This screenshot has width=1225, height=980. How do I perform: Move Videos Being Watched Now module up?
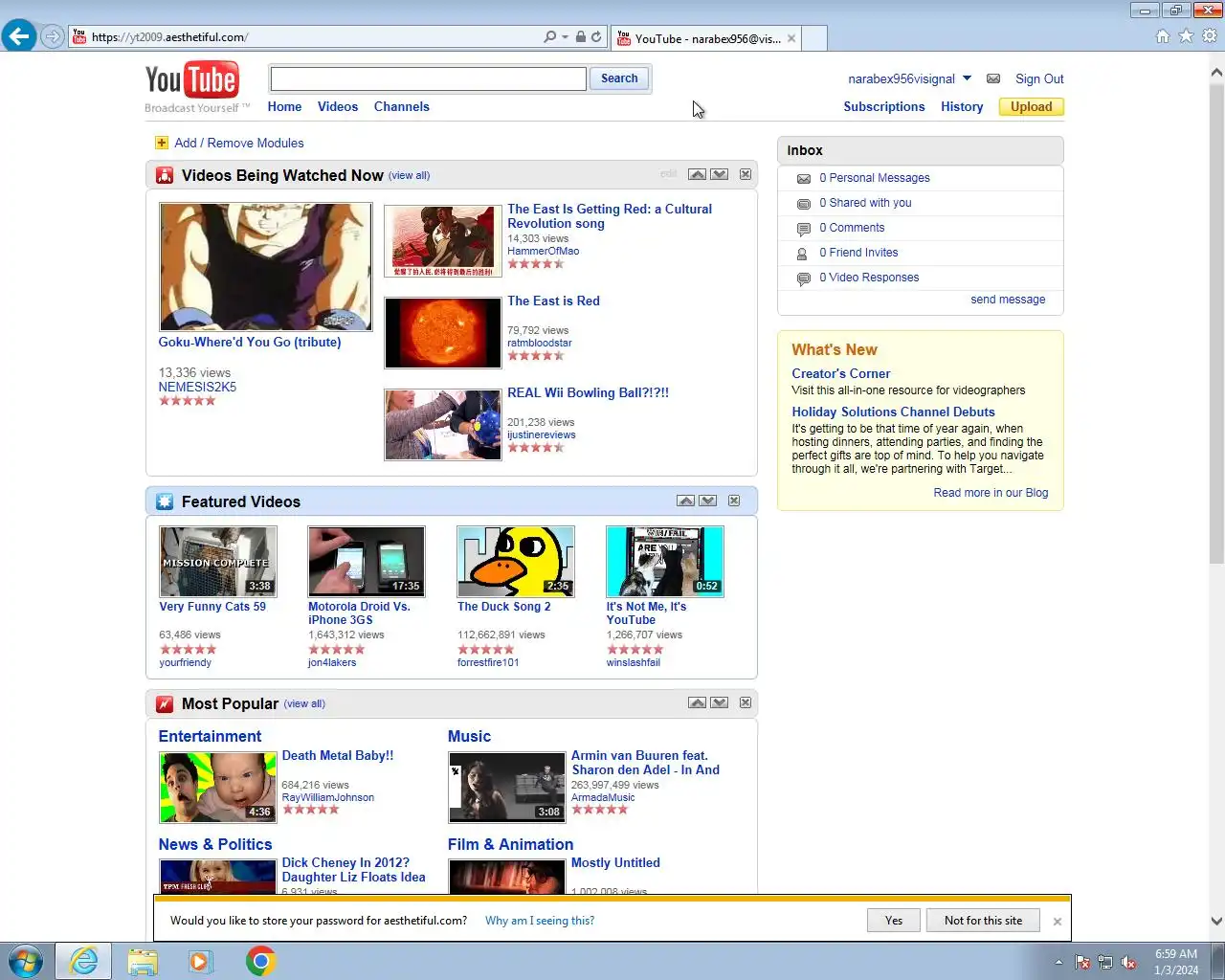point(697,174)
